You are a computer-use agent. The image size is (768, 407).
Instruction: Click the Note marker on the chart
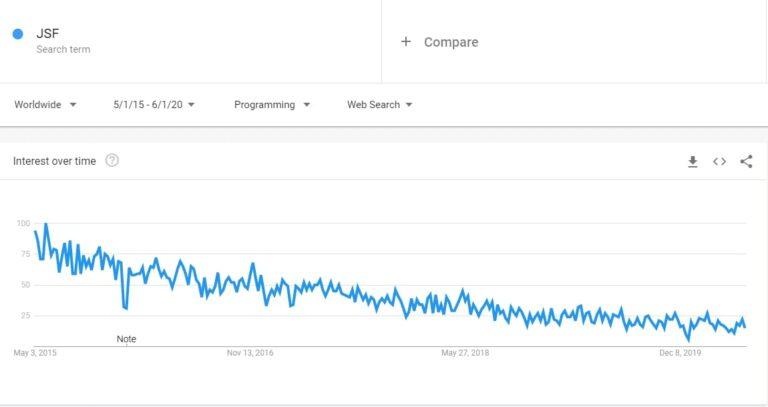pos(126,339)
